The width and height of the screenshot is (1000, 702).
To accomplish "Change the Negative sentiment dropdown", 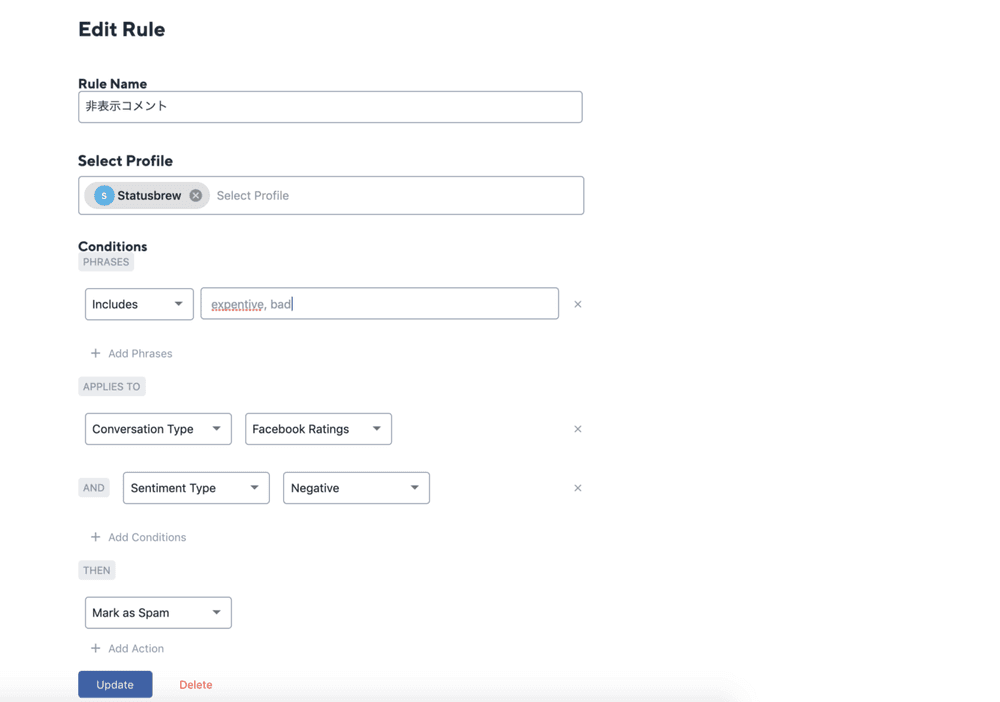I will [356, 488].
